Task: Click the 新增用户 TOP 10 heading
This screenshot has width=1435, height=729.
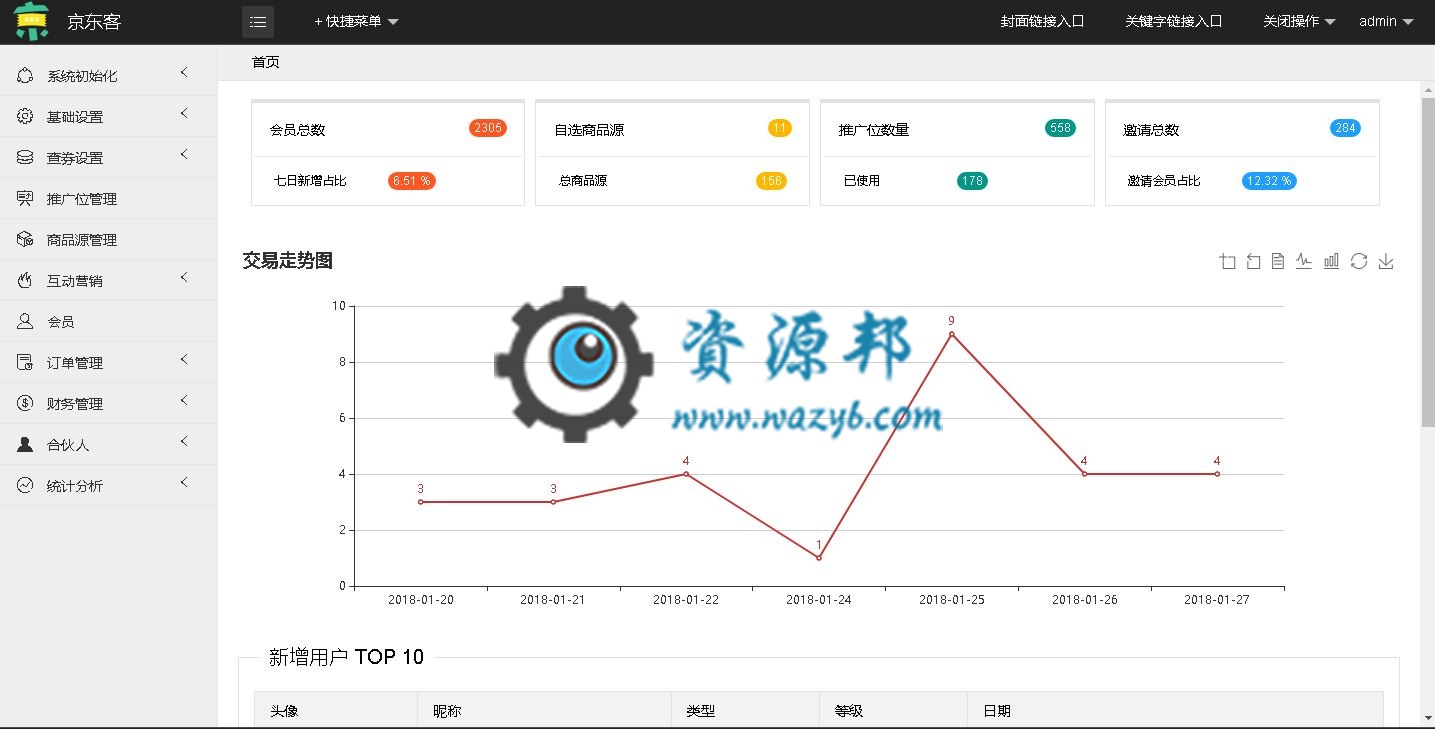Action: click(x=346, y=657)
